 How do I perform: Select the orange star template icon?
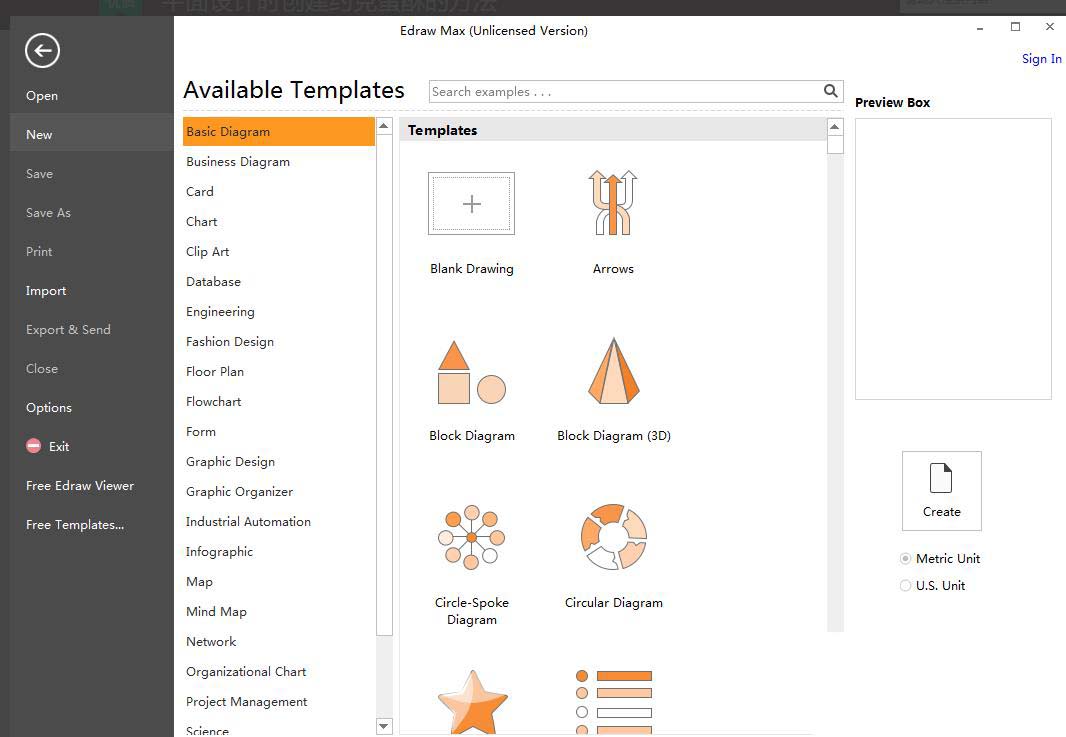pos(472,702)
